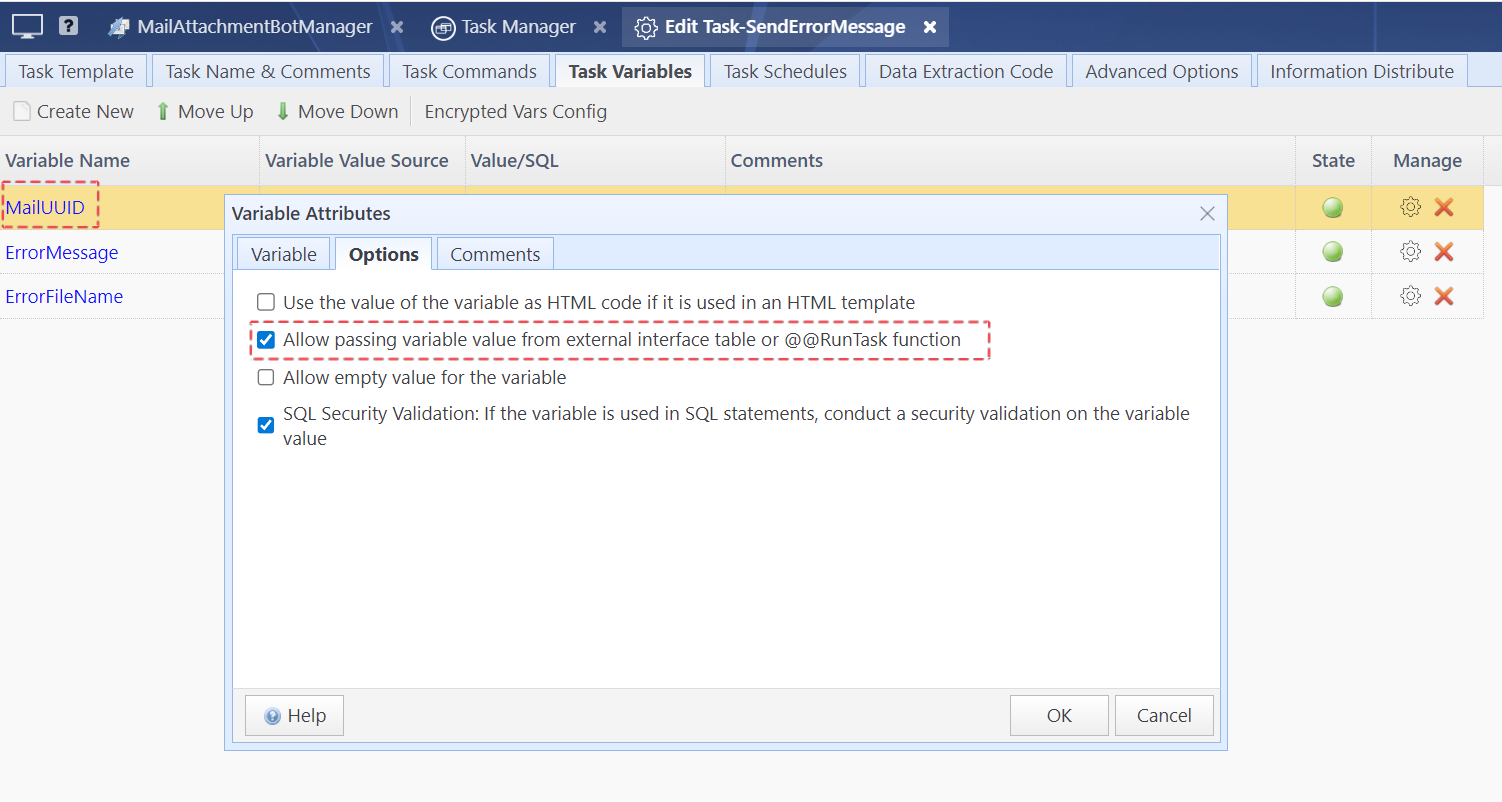Screen dimensions: 1502x802
Task: Open the help question mark icon
Action: click(68, 26)
